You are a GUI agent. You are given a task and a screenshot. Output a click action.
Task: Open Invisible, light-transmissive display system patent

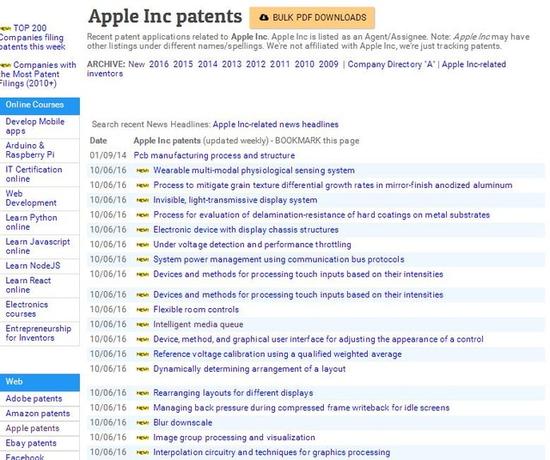coord(235,200)
